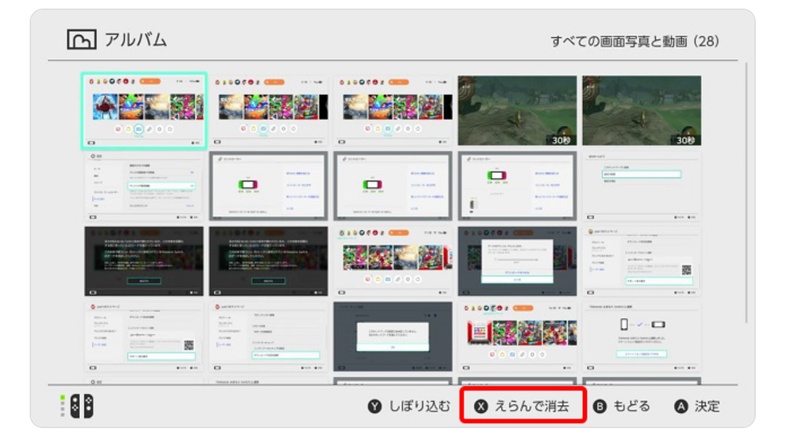Open QR code user page, fourth row
This screenshot has height=438, width=800.
coord(144,337)
